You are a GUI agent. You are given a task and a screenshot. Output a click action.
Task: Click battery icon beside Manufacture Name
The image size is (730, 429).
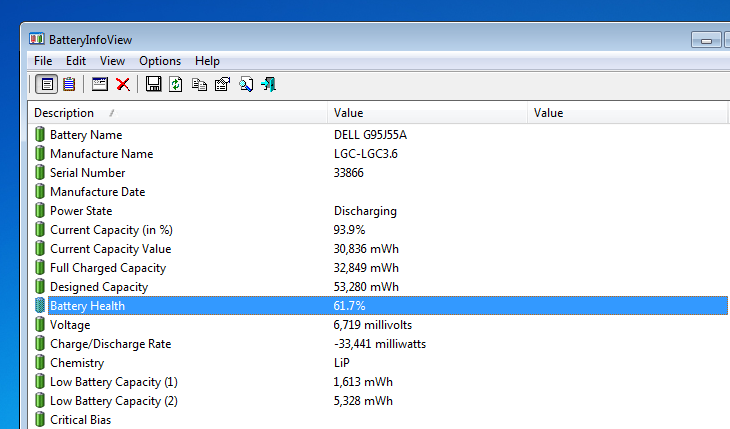tap(40, 154)
